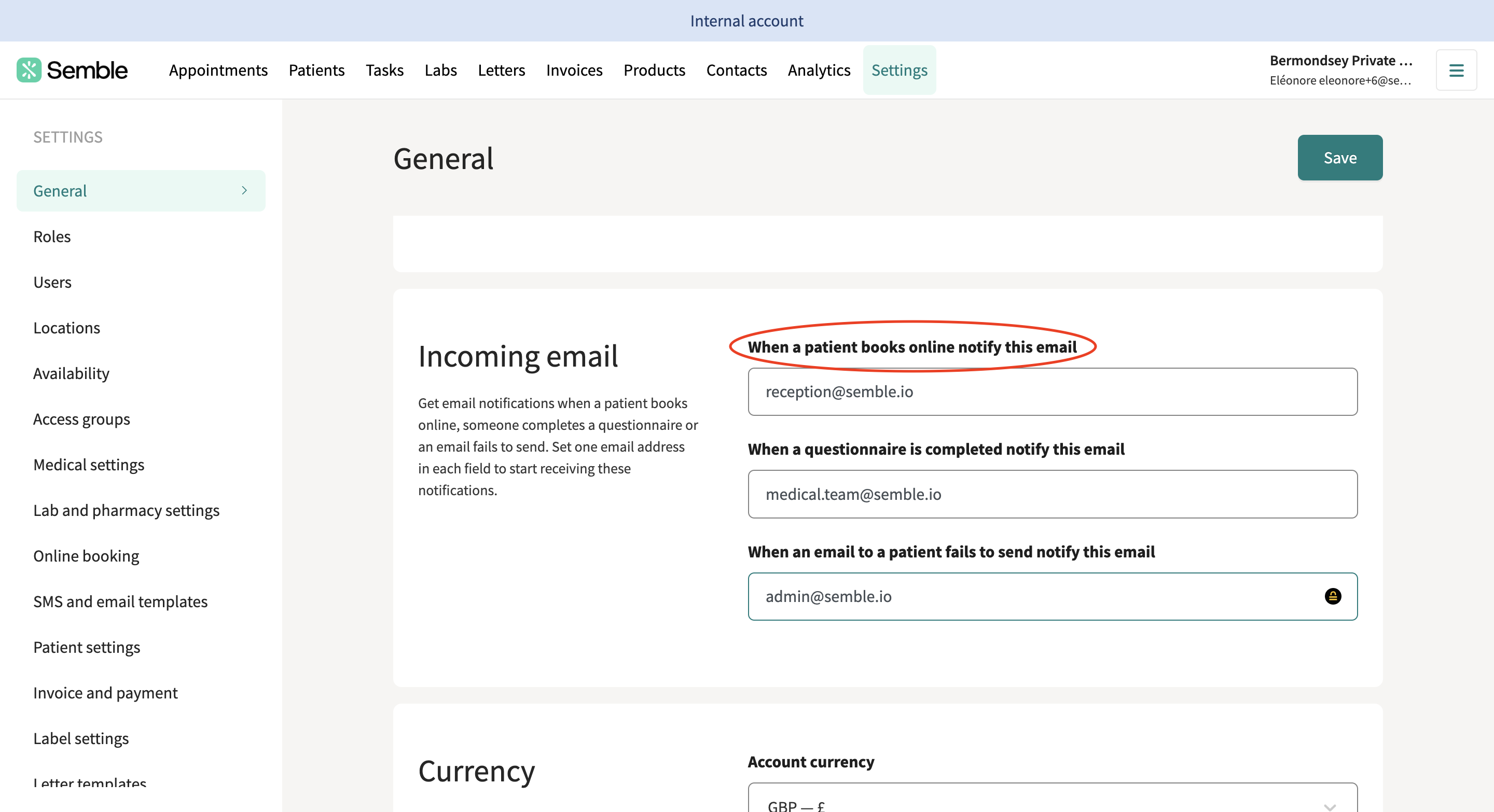Open Online booking settings
The width and height of the screenshot is (1494, 812).
pos(87,556)
